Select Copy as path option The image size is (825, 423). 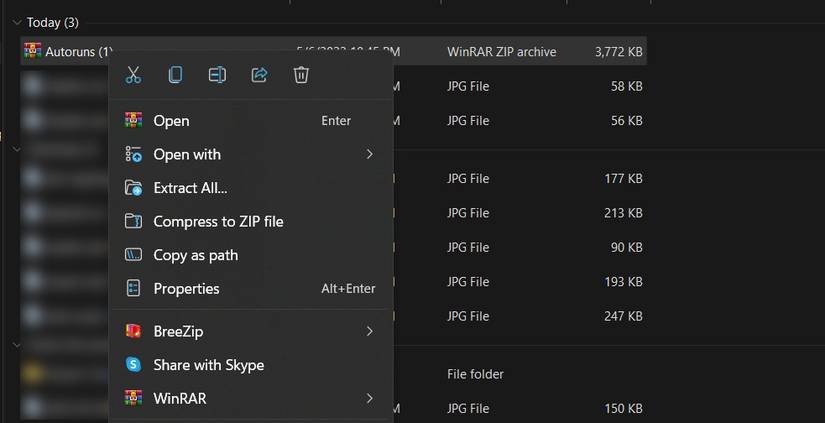[x=195, y=255]
